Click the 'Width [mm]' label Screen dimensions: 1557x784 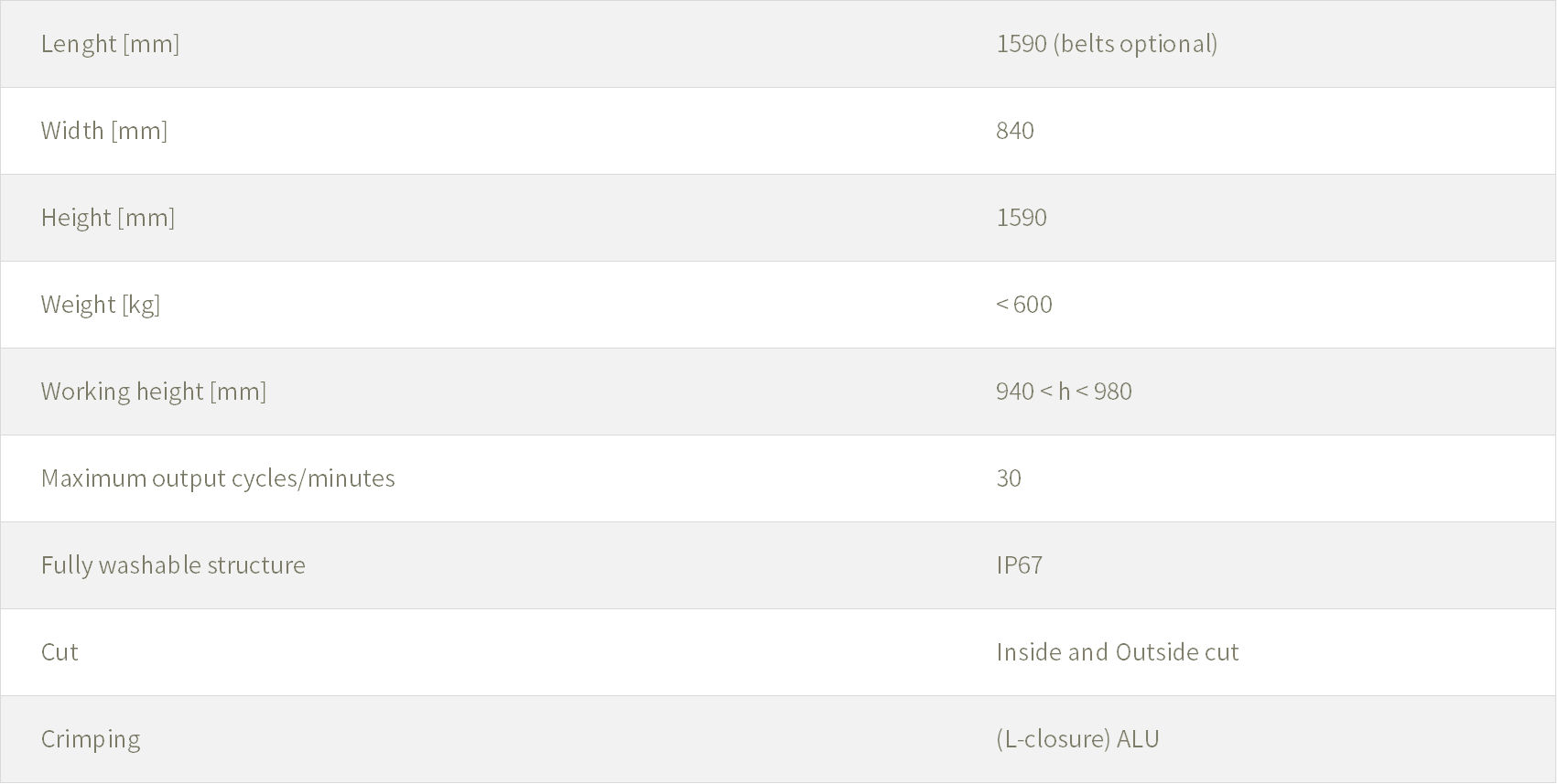(103, 131)
